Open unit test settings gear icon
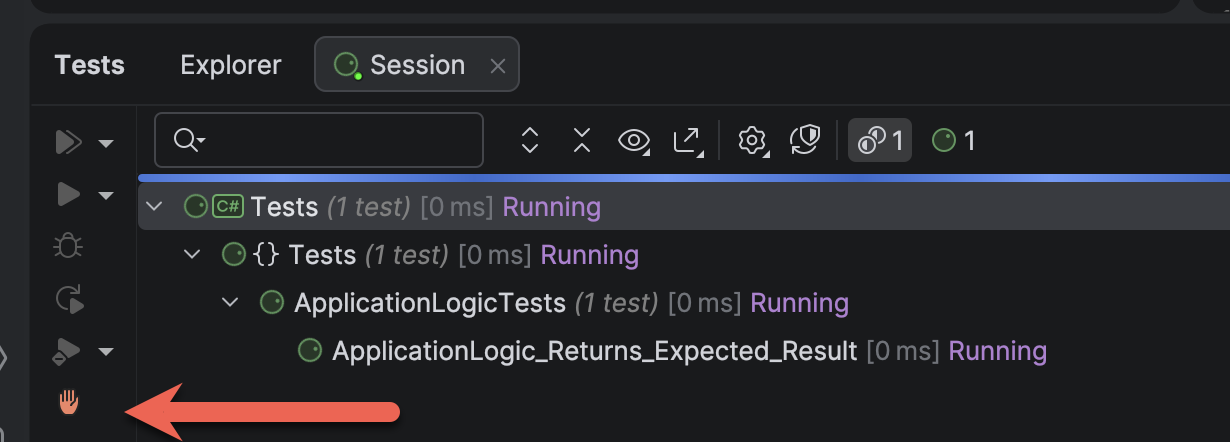 (751, 141)
